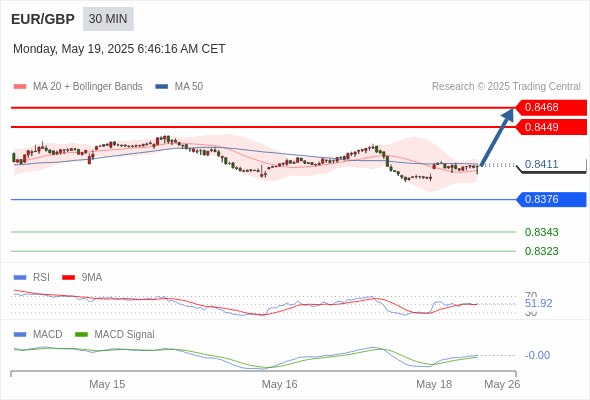This screenshot has height=400, width=590.
Task: Toggle the RSI legend entry
Action: pyautogui.click(x=32, y=277)
